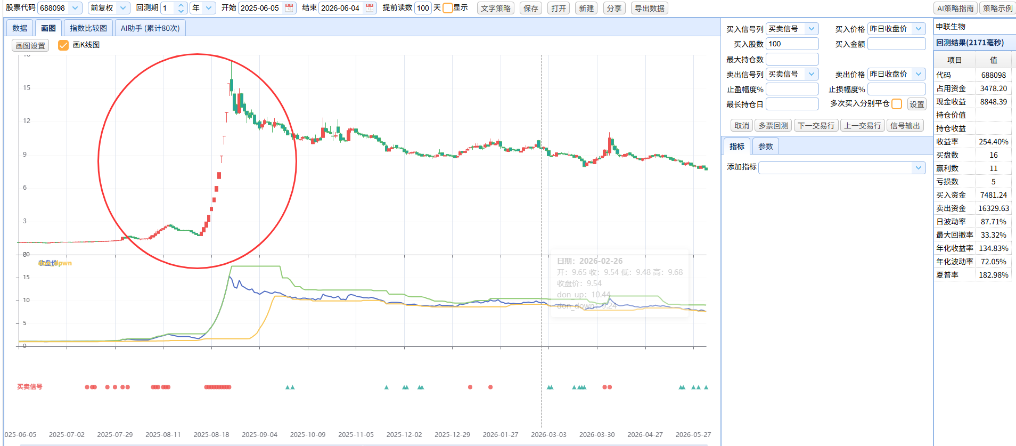
Task: Click the 保存 button
Action: point(530,8)
